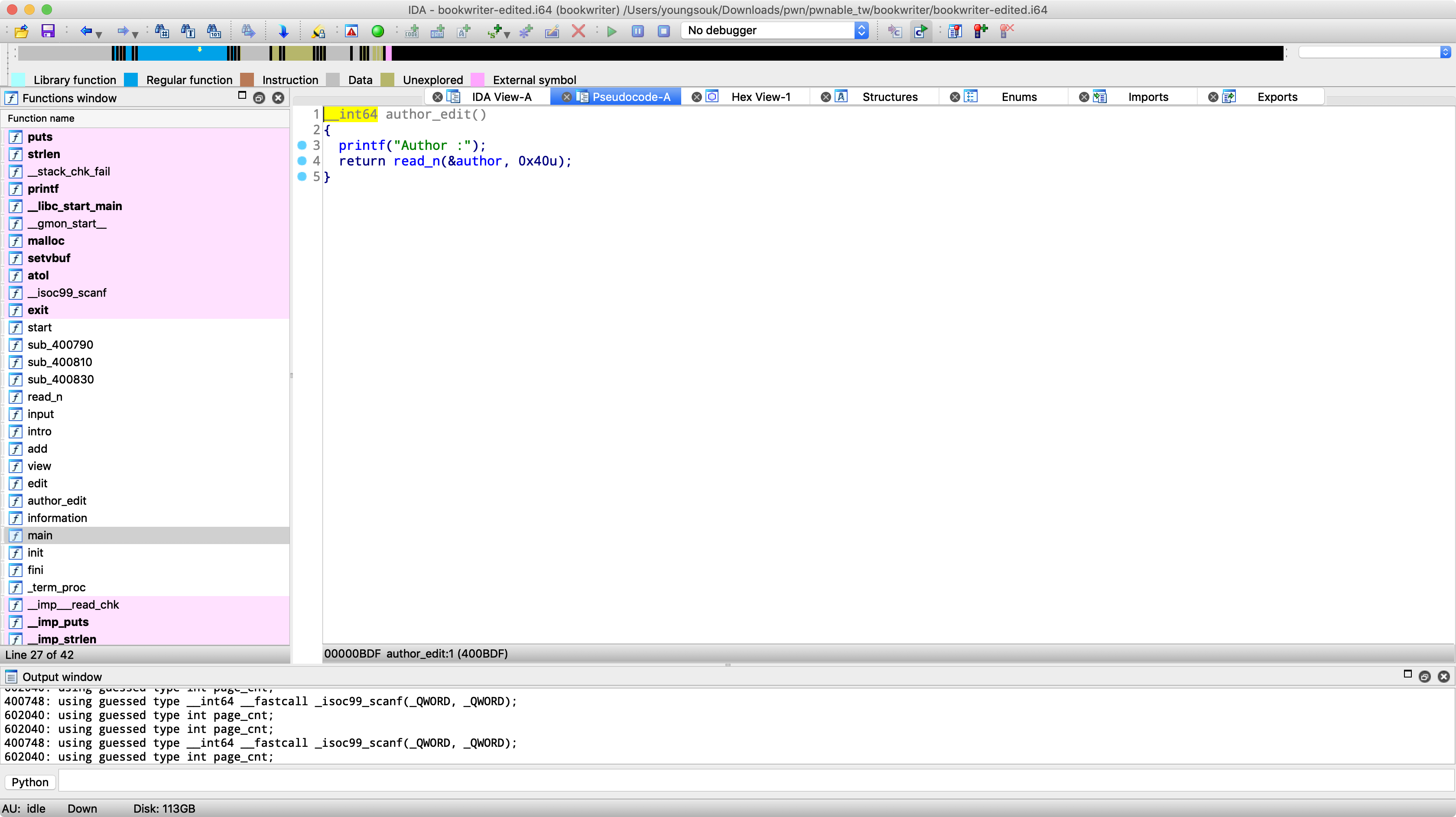Toggle breakpoint dot on pseudocode line 4
The image size is (1456, 817).
click(x=302, y=161)
